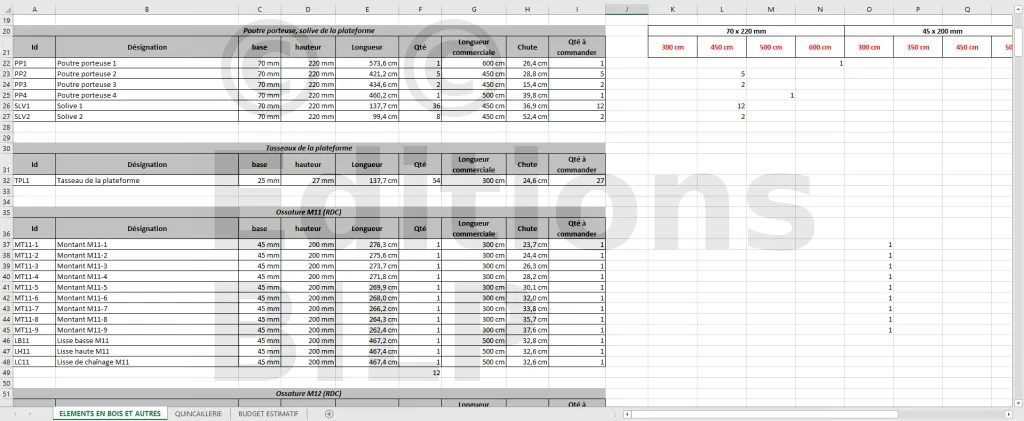
Task: Click the previous sheet navigation arrow
Action: click(15, 414)
